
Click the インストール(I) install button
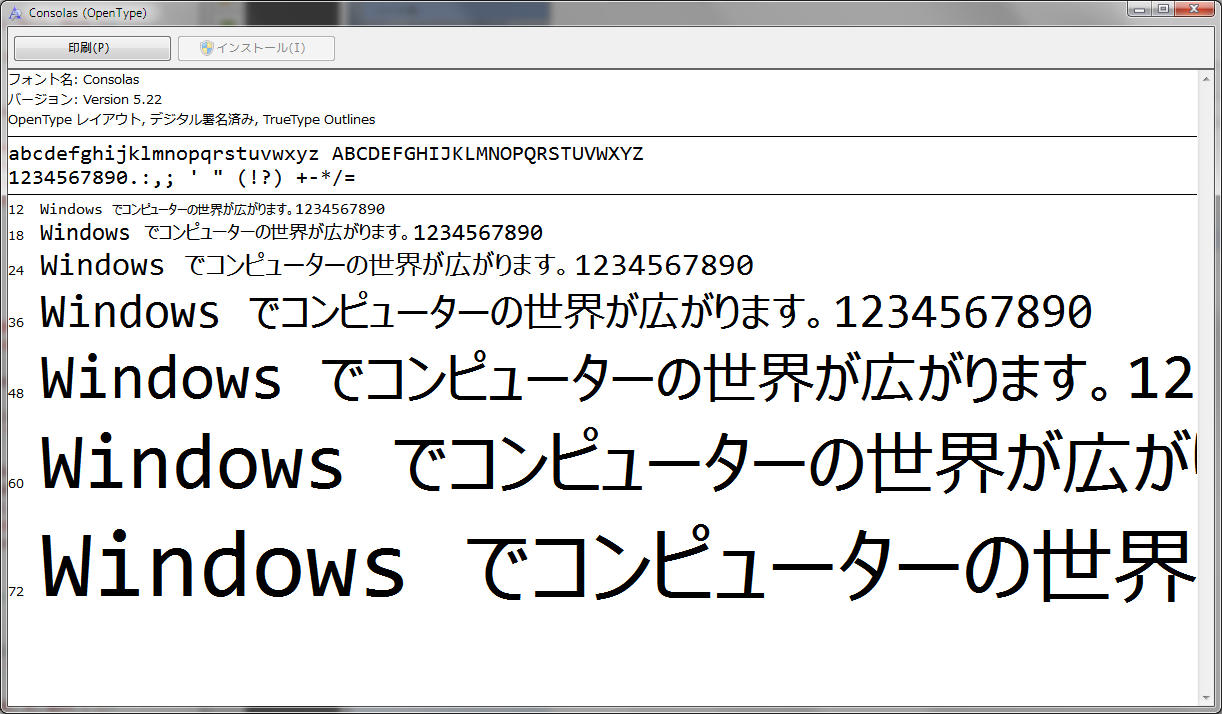point(256,48)
